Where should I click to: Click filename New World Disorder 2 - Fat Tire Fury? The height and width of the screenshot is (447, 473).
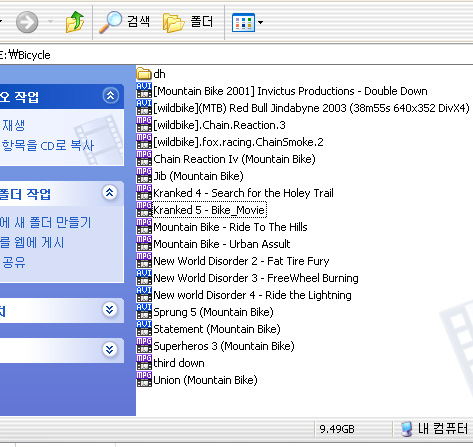pyautogui.click(x=241, y=261)
